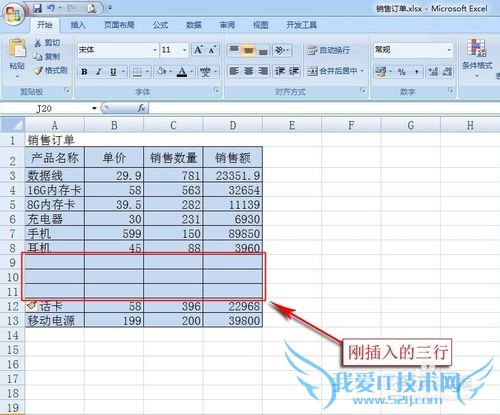The image size is (500, 415).
Task: Expand the 数字 group dialog launcher
Action: coord(450,91)
